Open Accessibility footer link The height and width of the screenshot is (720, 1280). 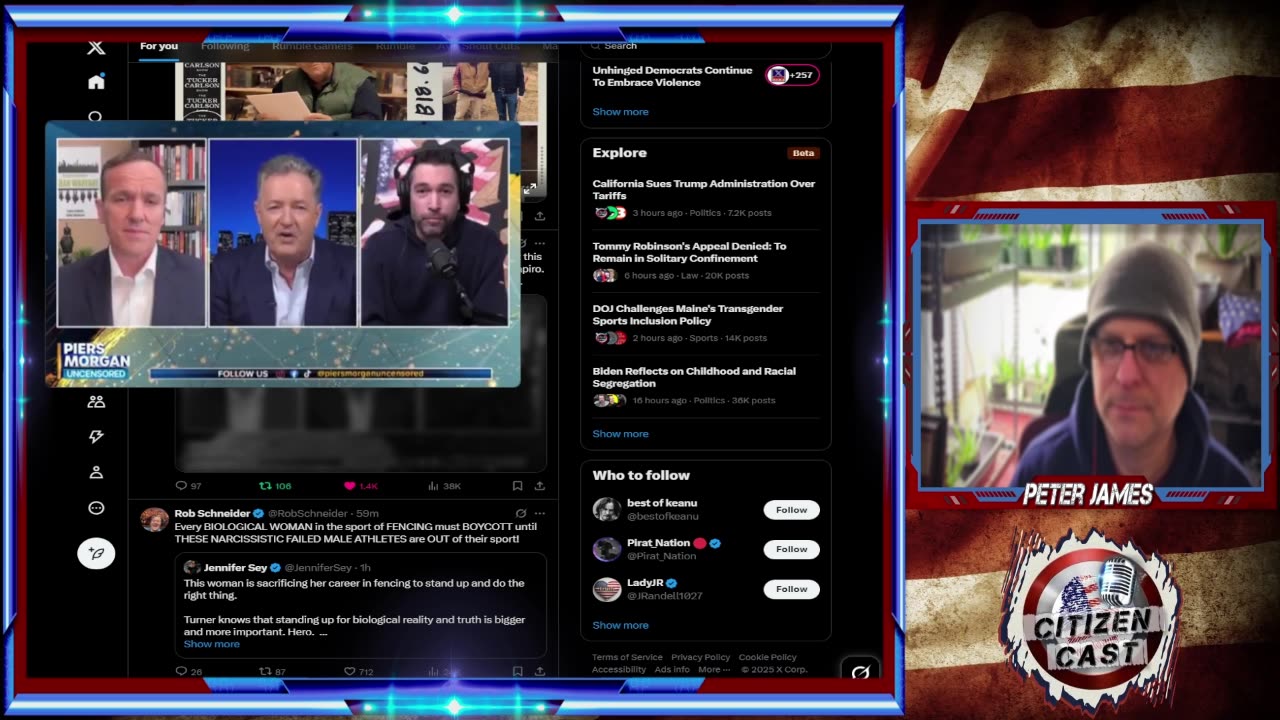pyautogui.click(x=619, y=669)
